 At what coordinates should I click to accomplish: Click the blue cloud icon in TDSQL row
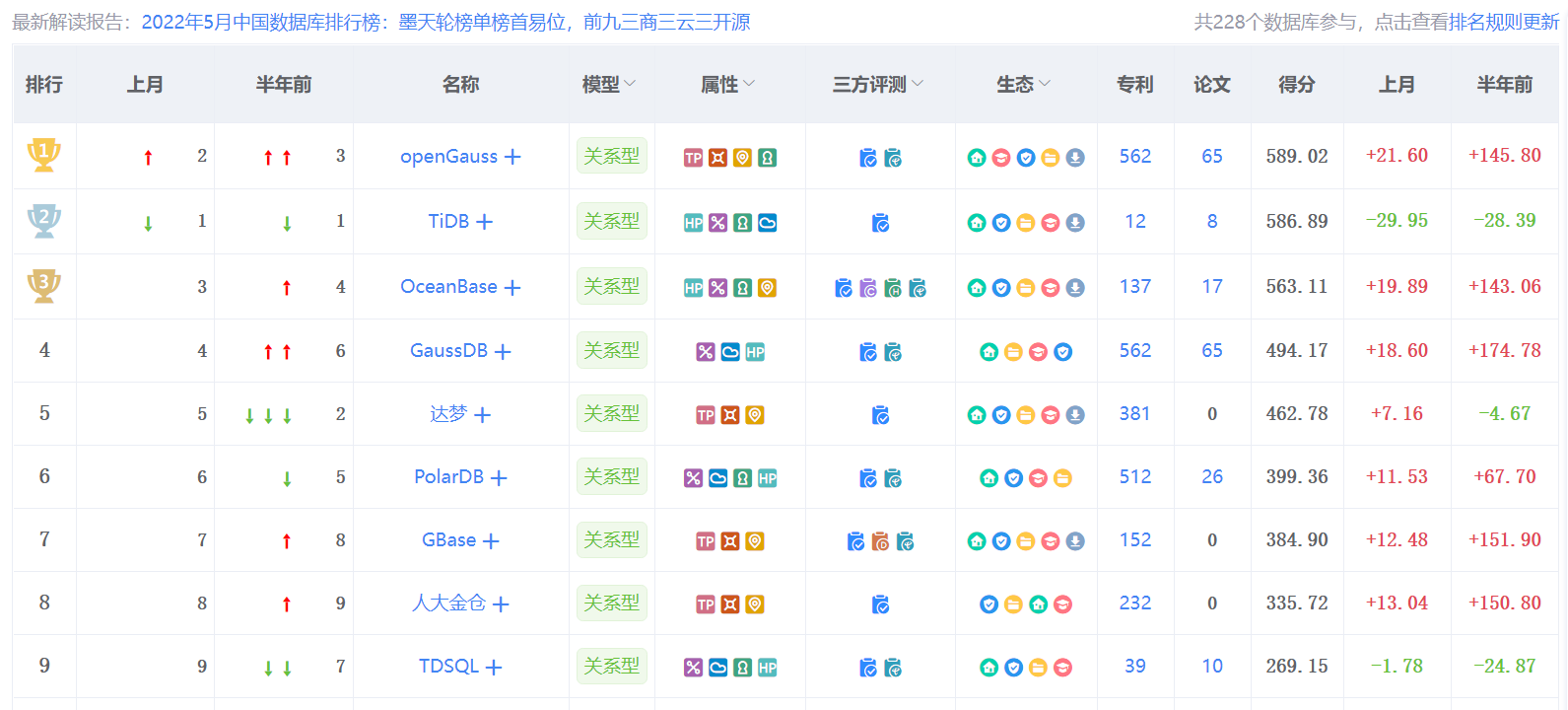point(718,668)
